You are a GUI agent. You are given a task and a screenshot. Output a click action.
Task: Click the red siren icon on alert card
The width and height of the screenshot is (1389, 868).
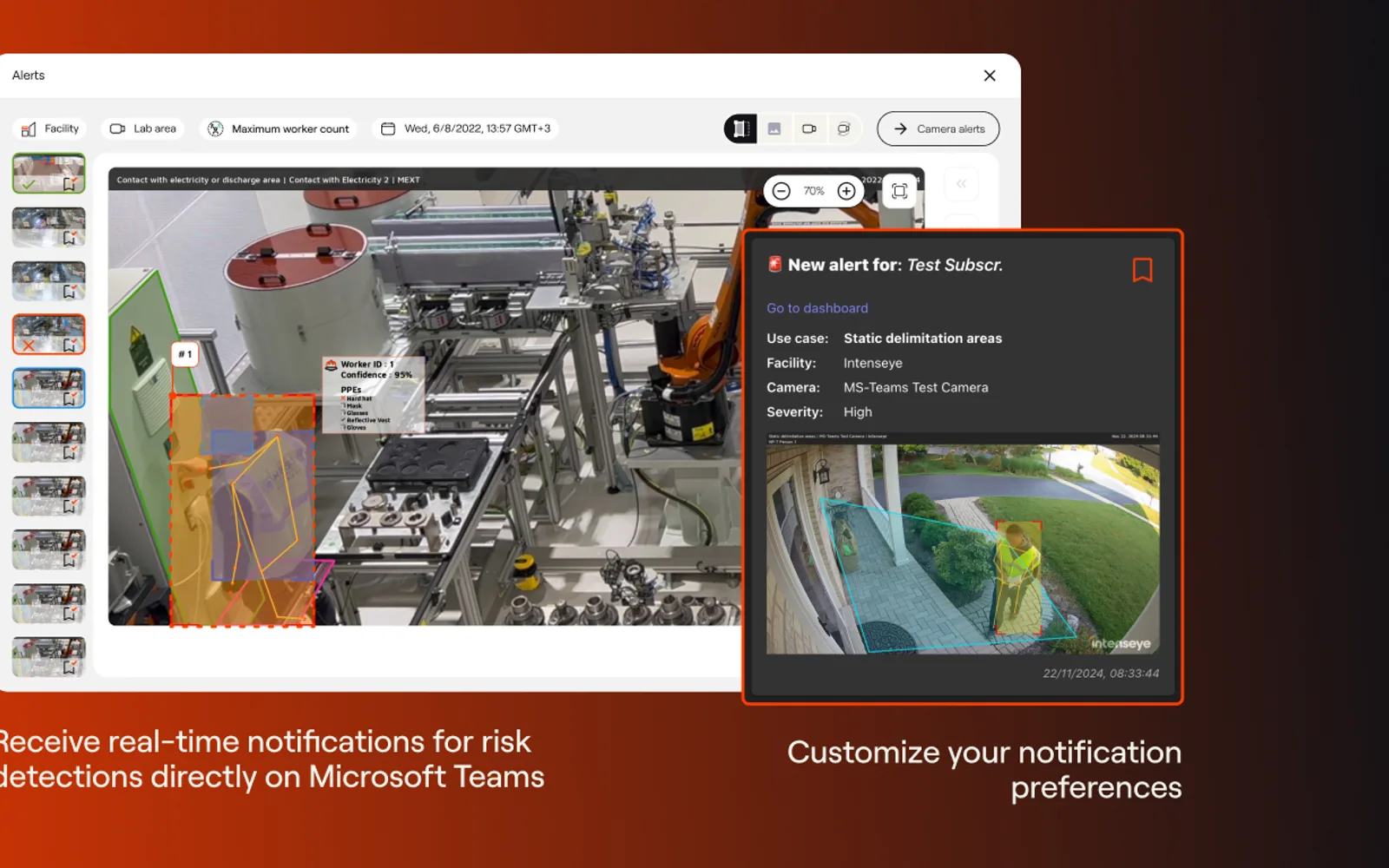(x=775, y=264)
